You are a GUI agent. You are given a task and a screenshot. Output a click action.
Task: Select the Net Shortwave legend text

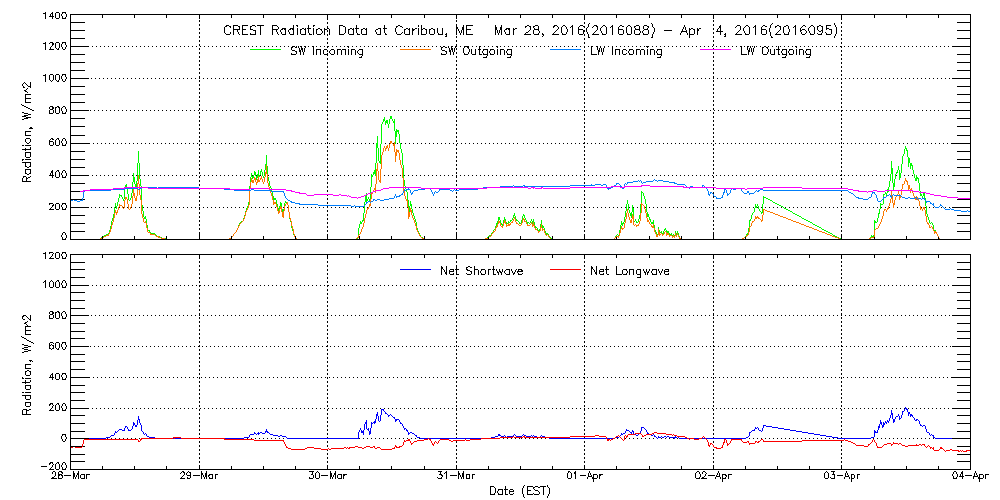(483, 271)
